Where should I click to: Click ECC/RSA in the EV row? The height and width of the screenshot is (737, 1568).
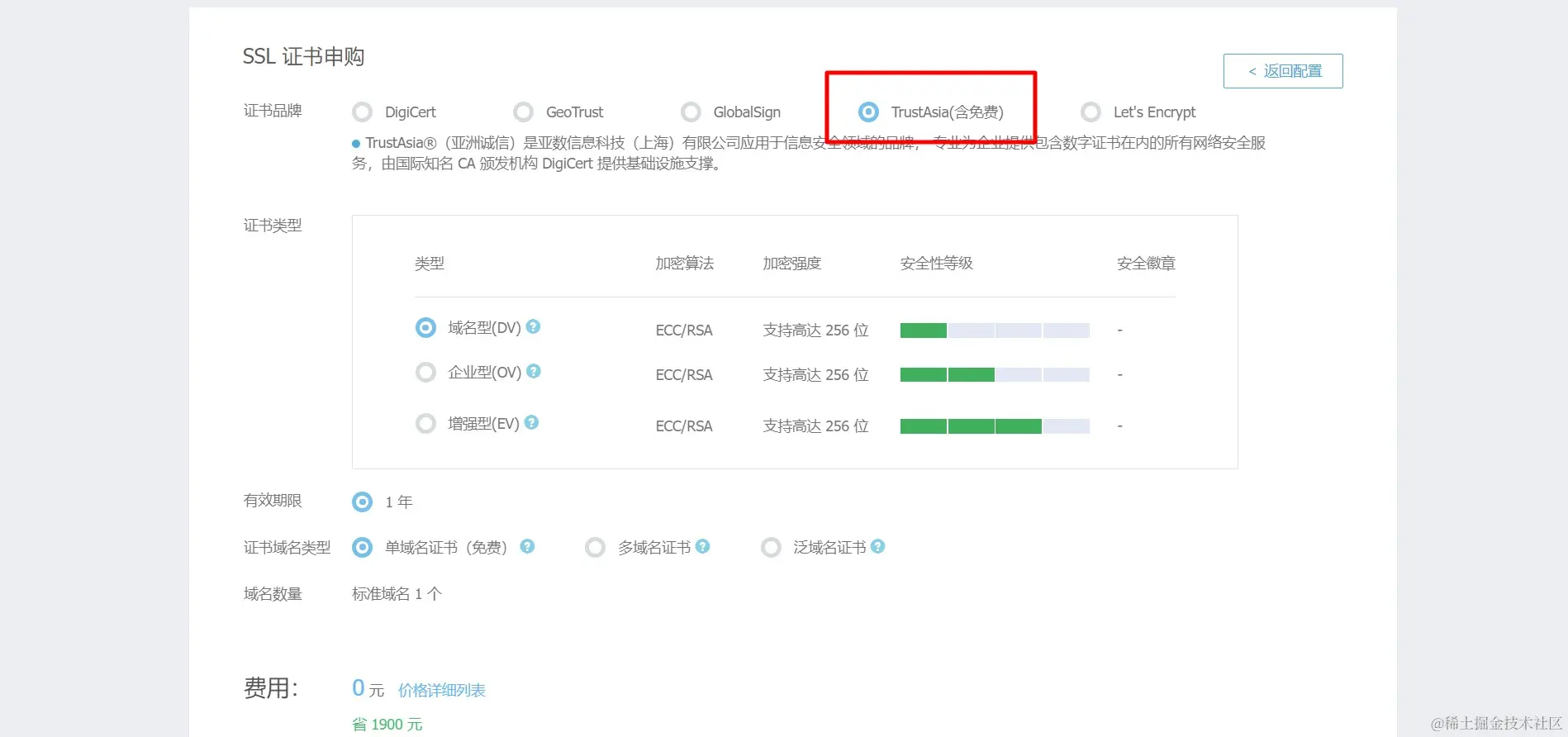[x=684, y=426]
